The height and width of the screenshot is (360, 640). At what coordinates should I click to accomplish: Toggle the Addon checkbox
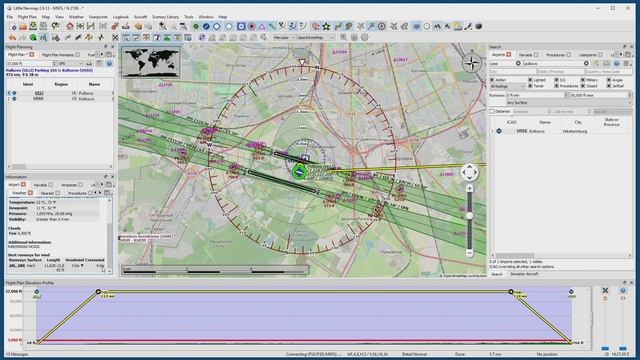coord(492,80)
